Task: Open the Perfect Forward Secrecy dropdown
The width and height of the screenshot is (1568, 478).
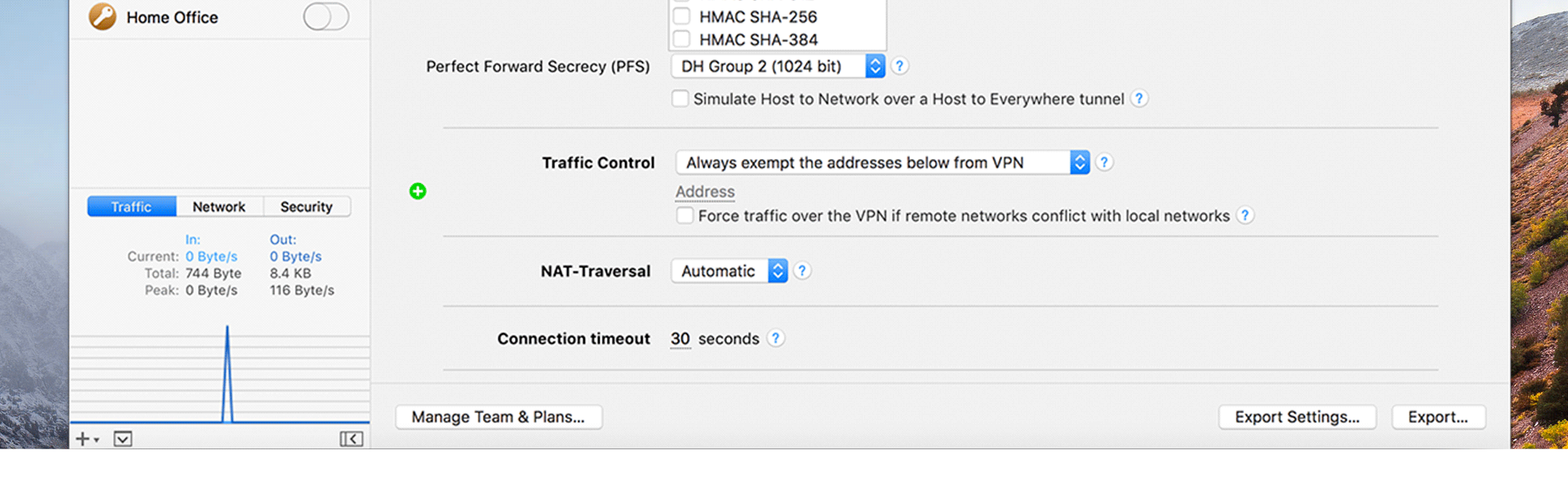Action: (777, 66)
